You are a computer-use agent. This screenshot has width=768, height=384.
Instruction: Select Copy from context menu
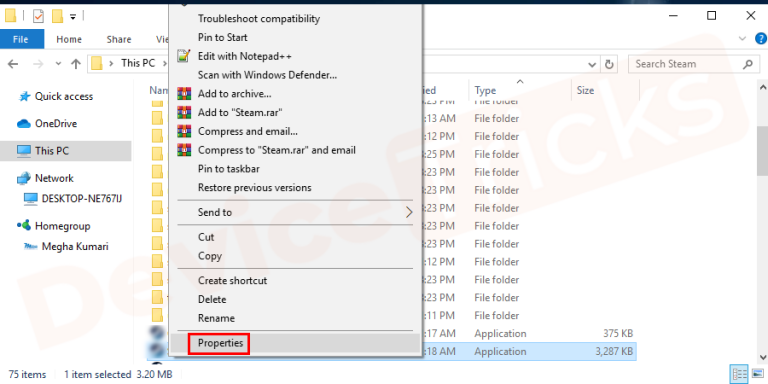210,256
